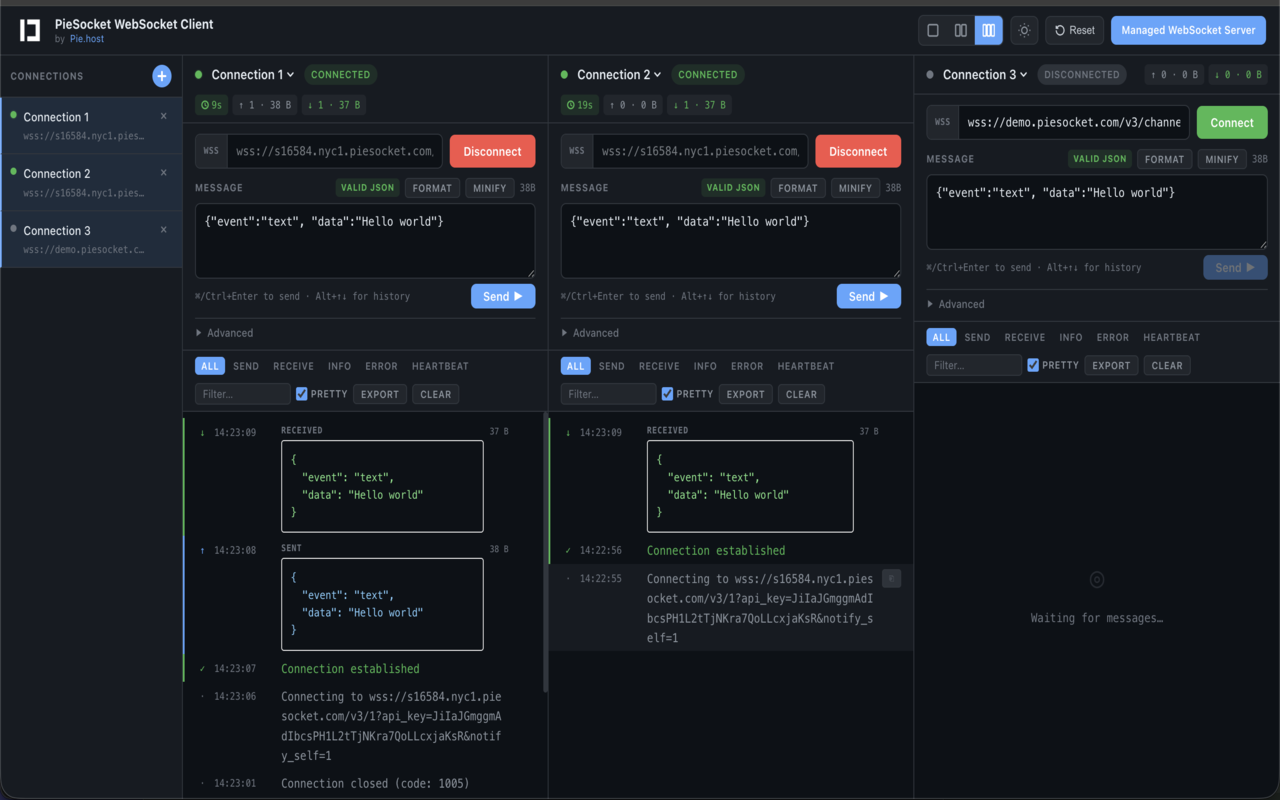The height and width of the screenshot is (800, 1280).
Task: Click the message textarea in Connection 2
Action: [x=731, y=241]
